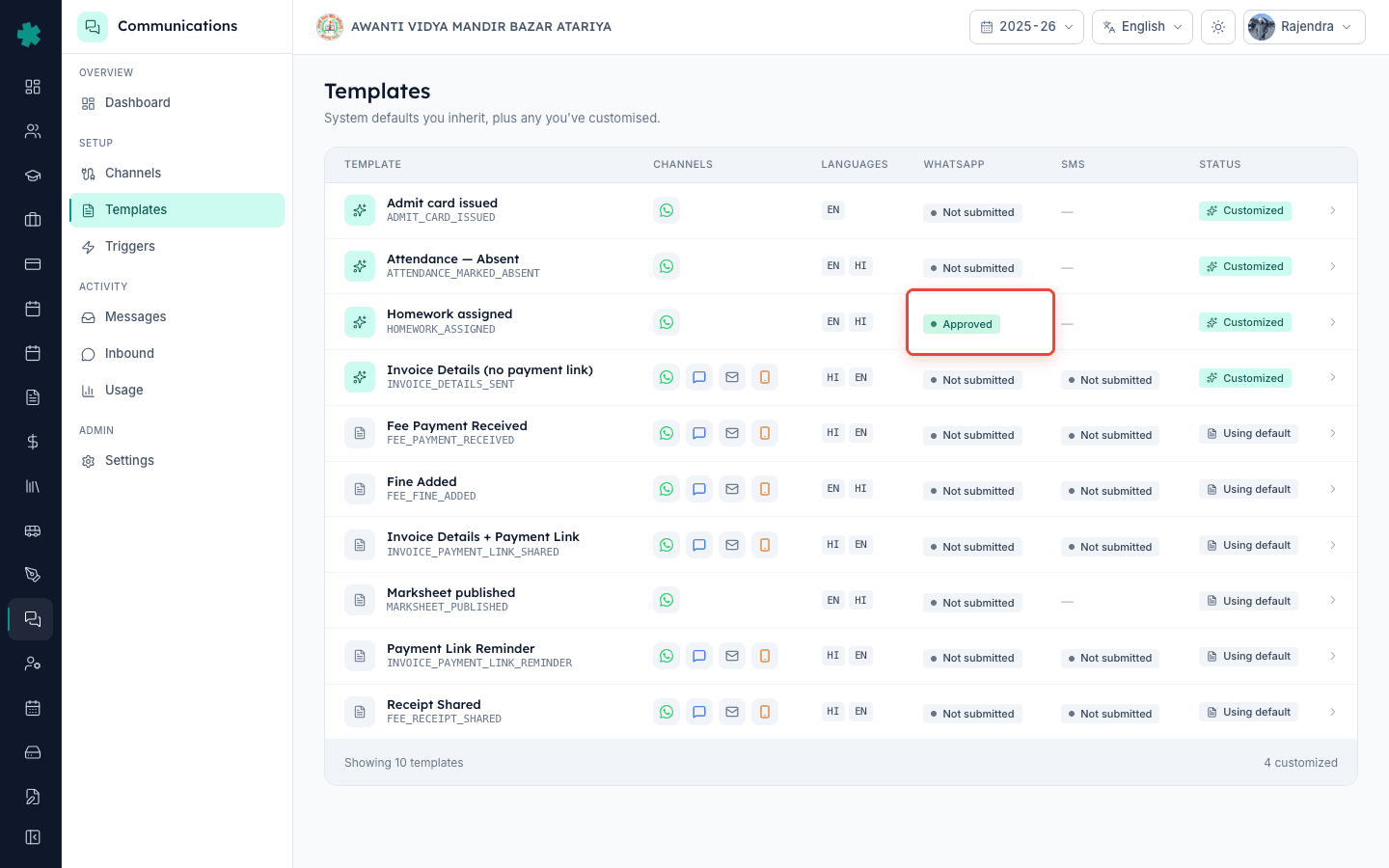The image size is (1389, 868).
Task: Click the green asterisk app logo
Action: point(29,35)
